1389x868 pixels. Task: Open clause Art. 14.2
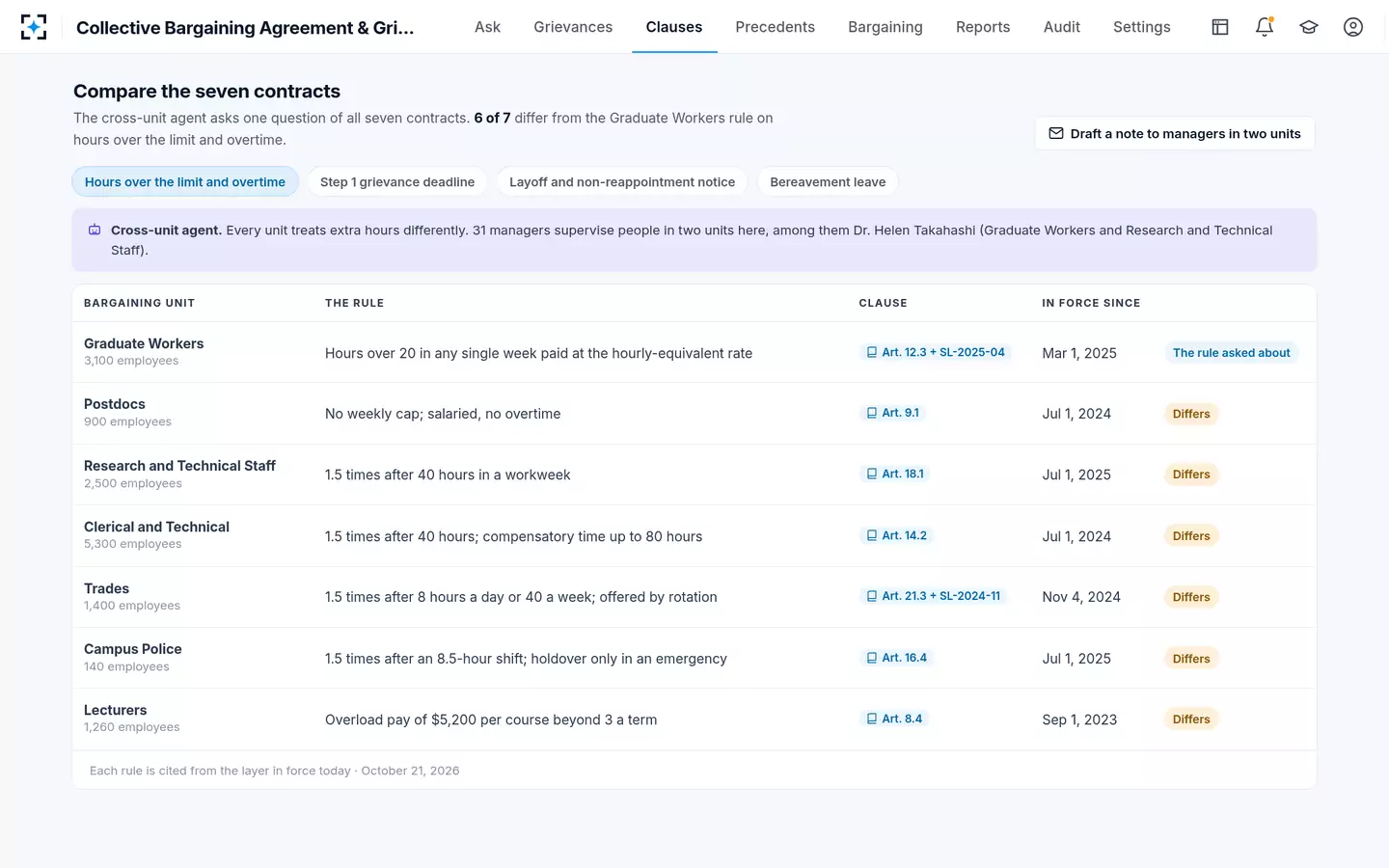(x=896, y=535)
